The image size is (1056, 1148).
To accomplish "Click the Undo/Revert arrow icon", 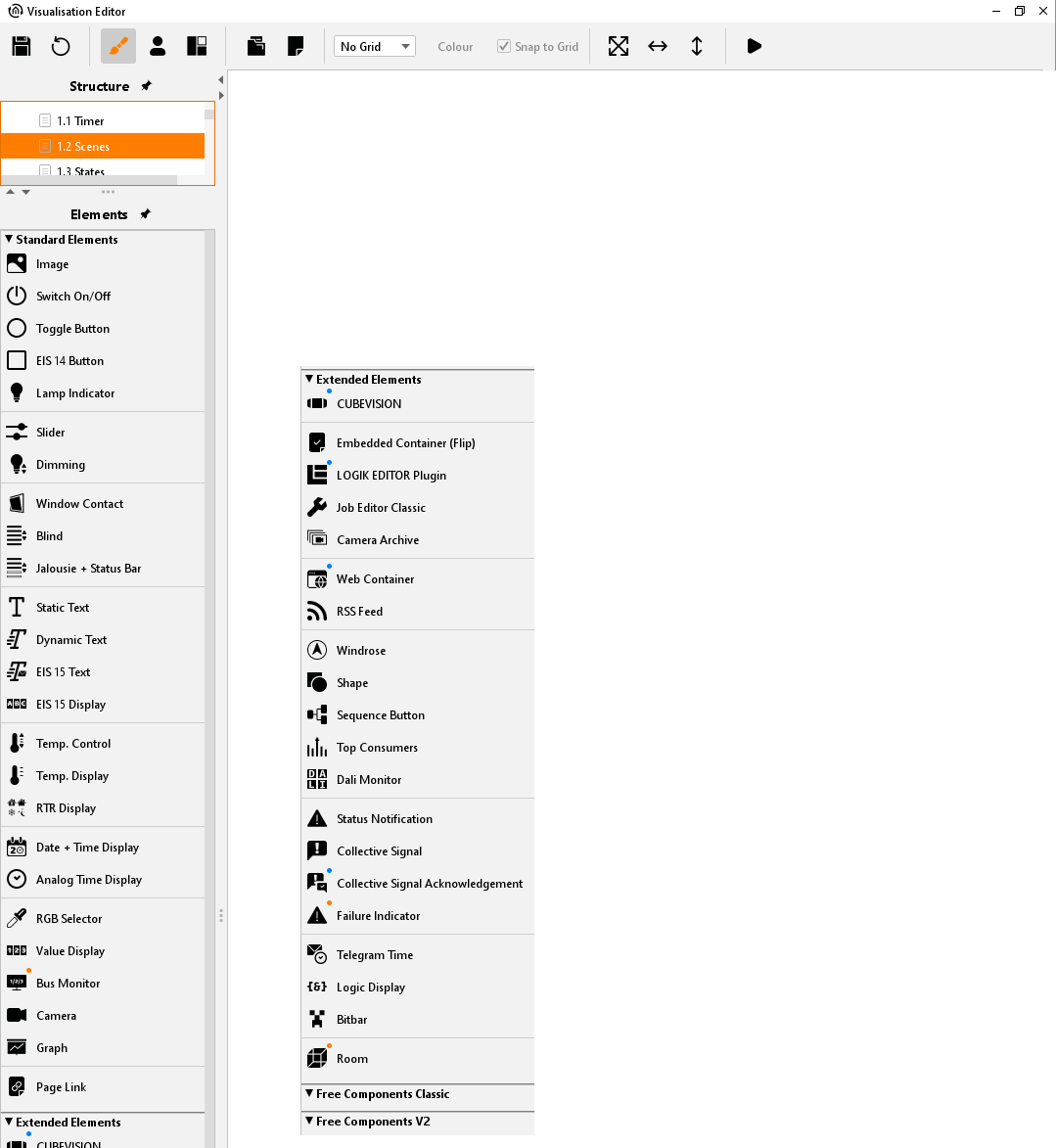I will coord(61,46).
